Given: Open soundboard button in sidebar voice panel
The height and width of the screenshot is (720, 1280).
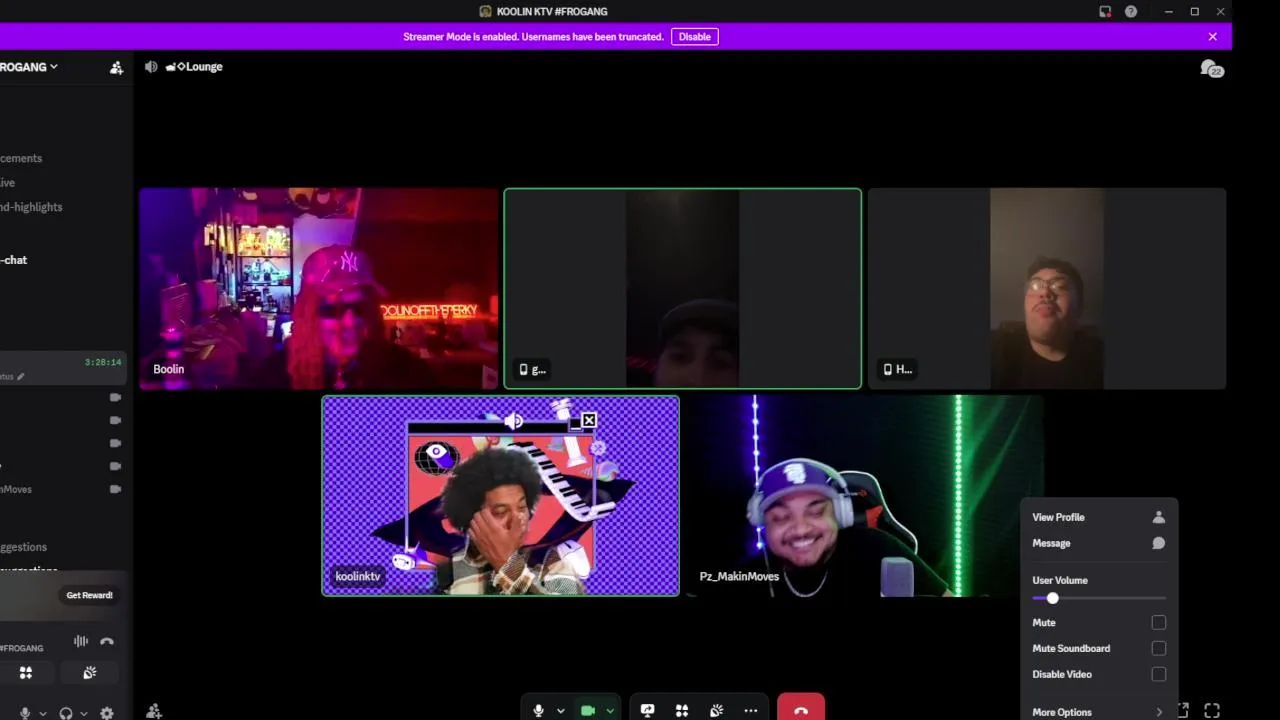Looking at the screenshot, I should point(89,673).
